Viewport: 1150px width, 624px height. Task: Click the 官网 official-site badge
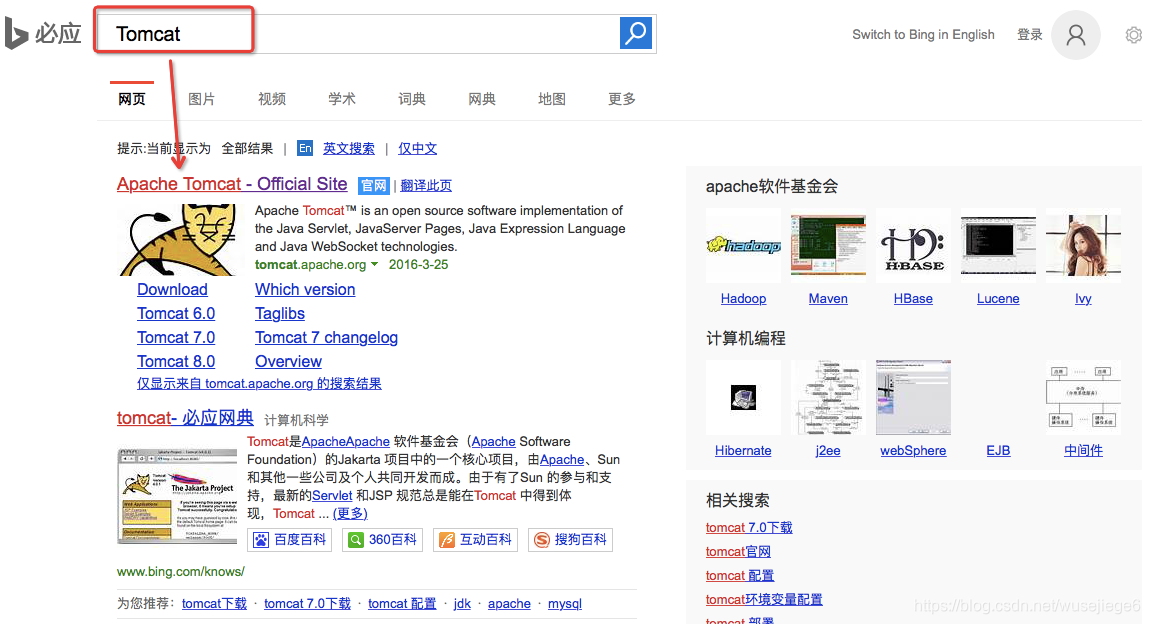click(x=373, y=186)
